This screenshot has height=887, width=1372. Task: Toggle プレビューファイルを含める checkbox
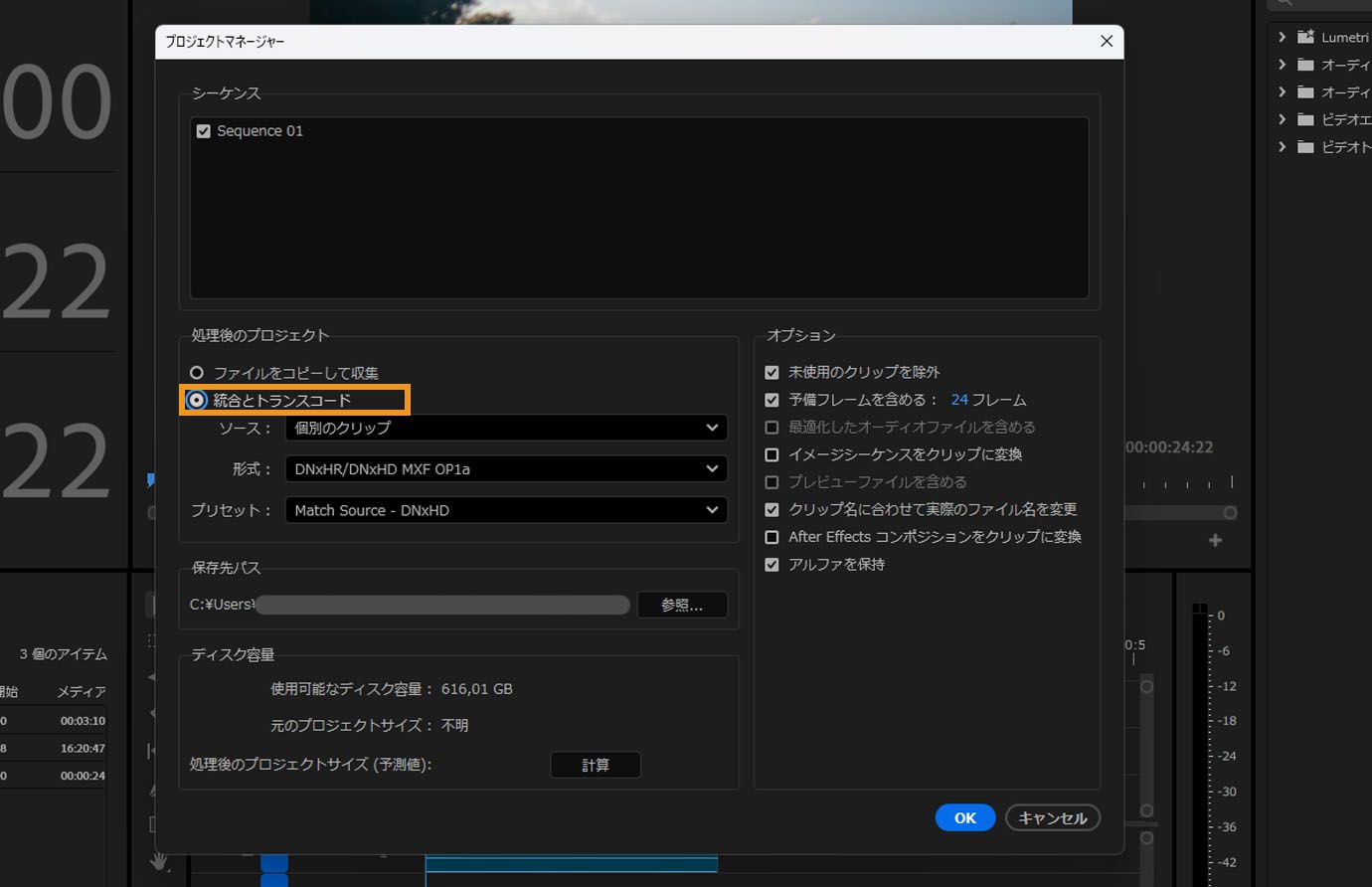(x=772, y=482)
